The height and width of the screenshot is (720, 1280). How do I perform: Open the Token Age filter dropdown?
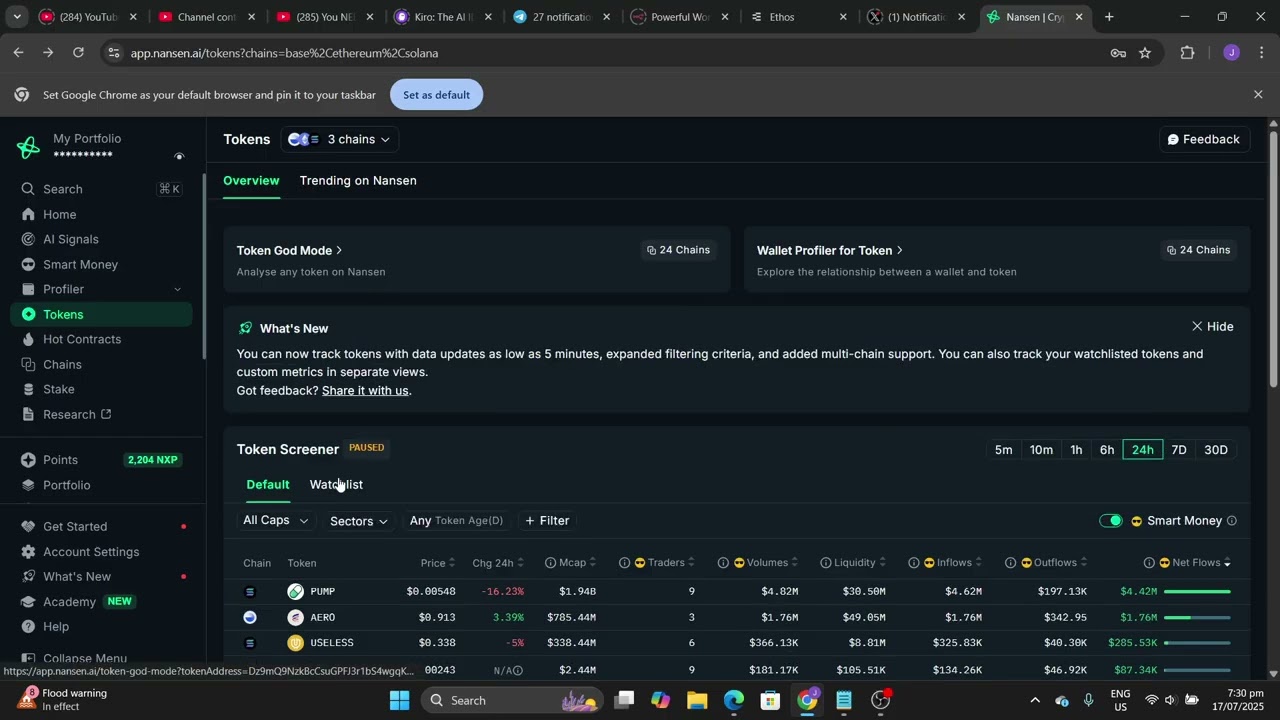click(x=456, y=521)
